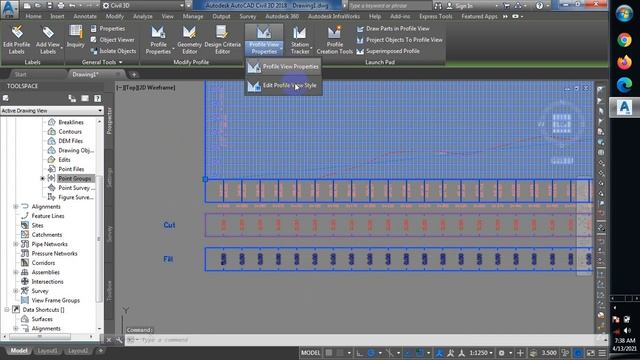Click the Windows Start button
This screenshot has width=640, height=360.
[624, 14]
